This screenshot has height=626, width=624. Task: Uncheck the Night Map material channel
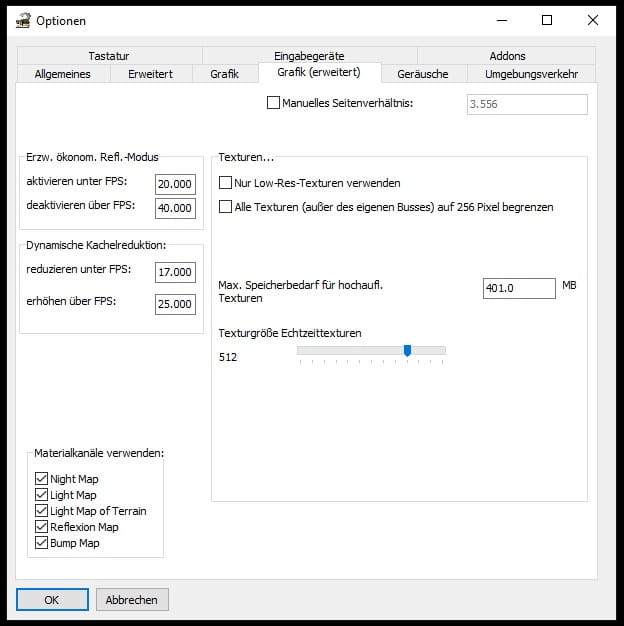point(41,479)
